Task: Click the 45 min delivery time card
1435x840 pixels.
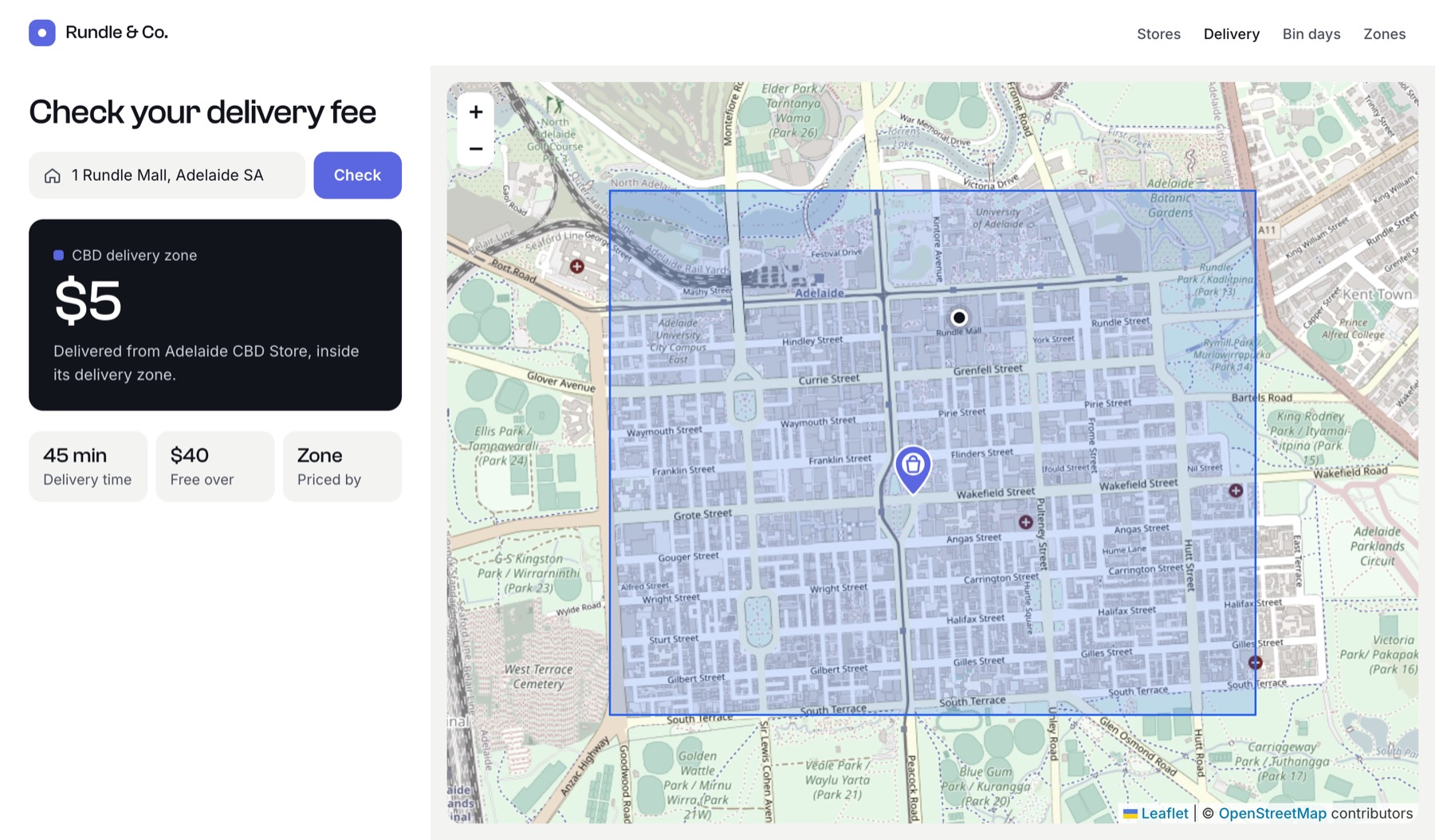Action: 88,466
